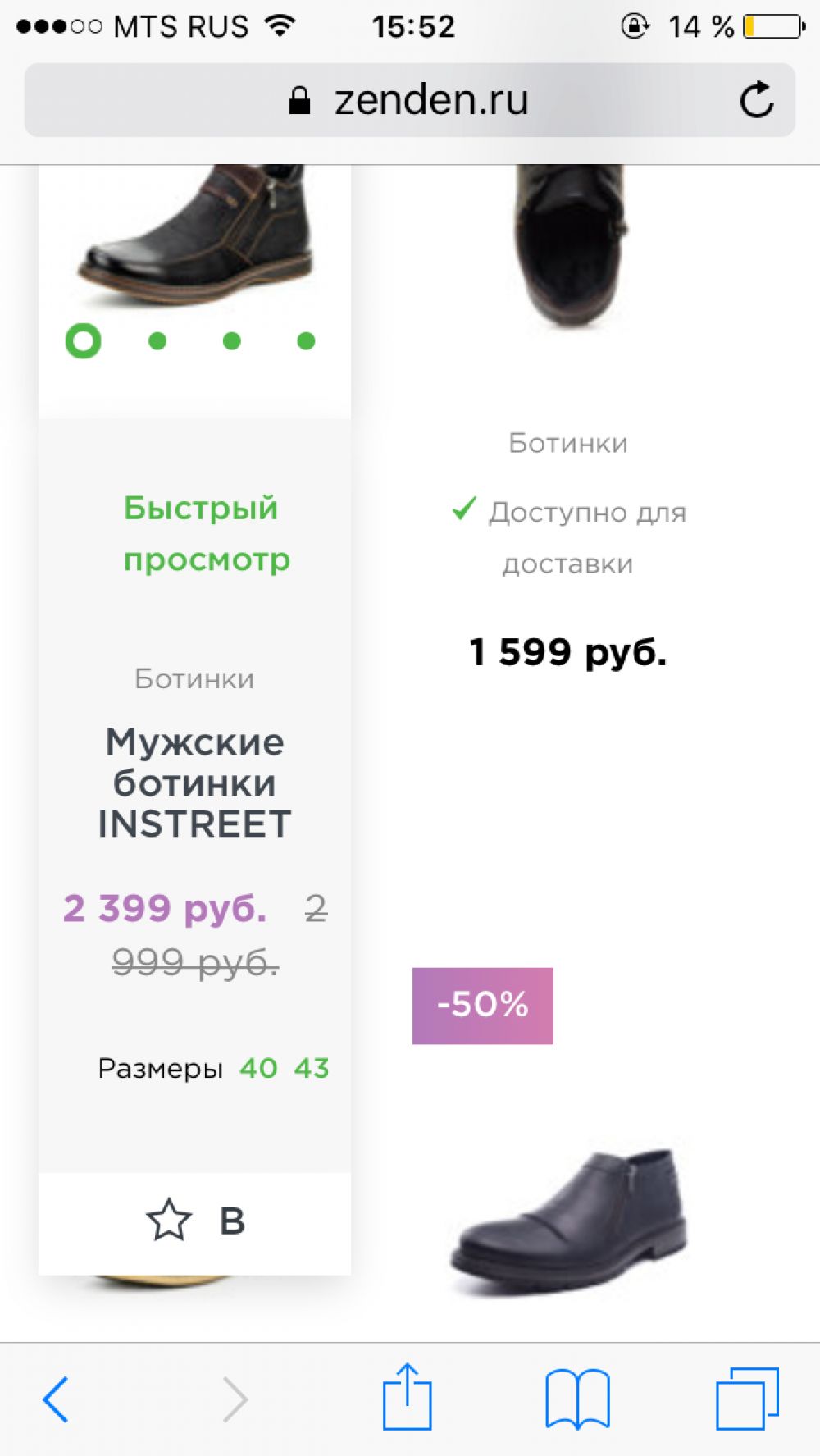Add INSTREET boots to favorites star
Viewport: 820px width, 1456px height.
(x=169, y=1220)
